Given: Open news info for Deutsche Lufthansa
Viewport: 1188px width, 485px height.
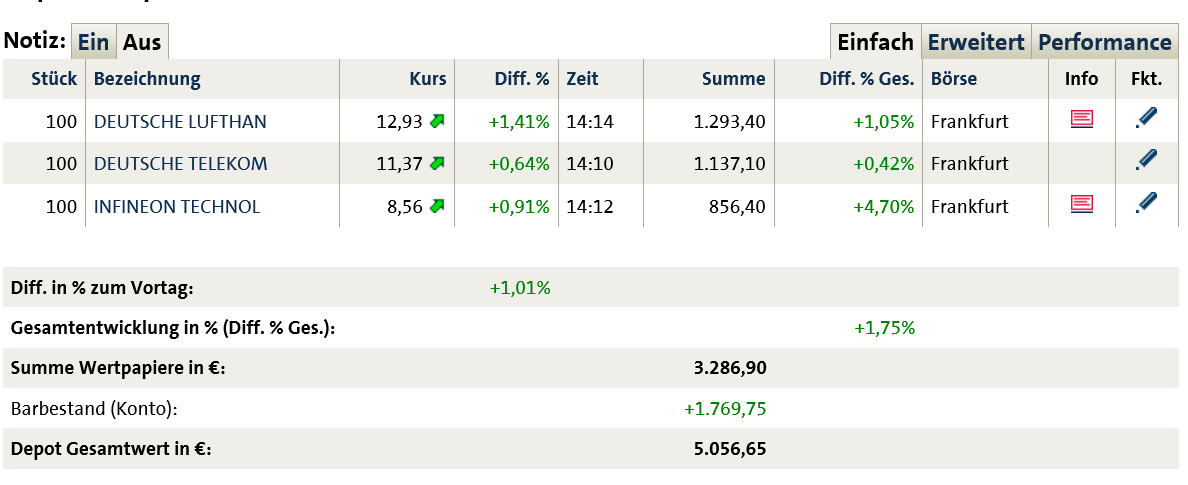Looking at the screenshot, I should click(1081, 120).
